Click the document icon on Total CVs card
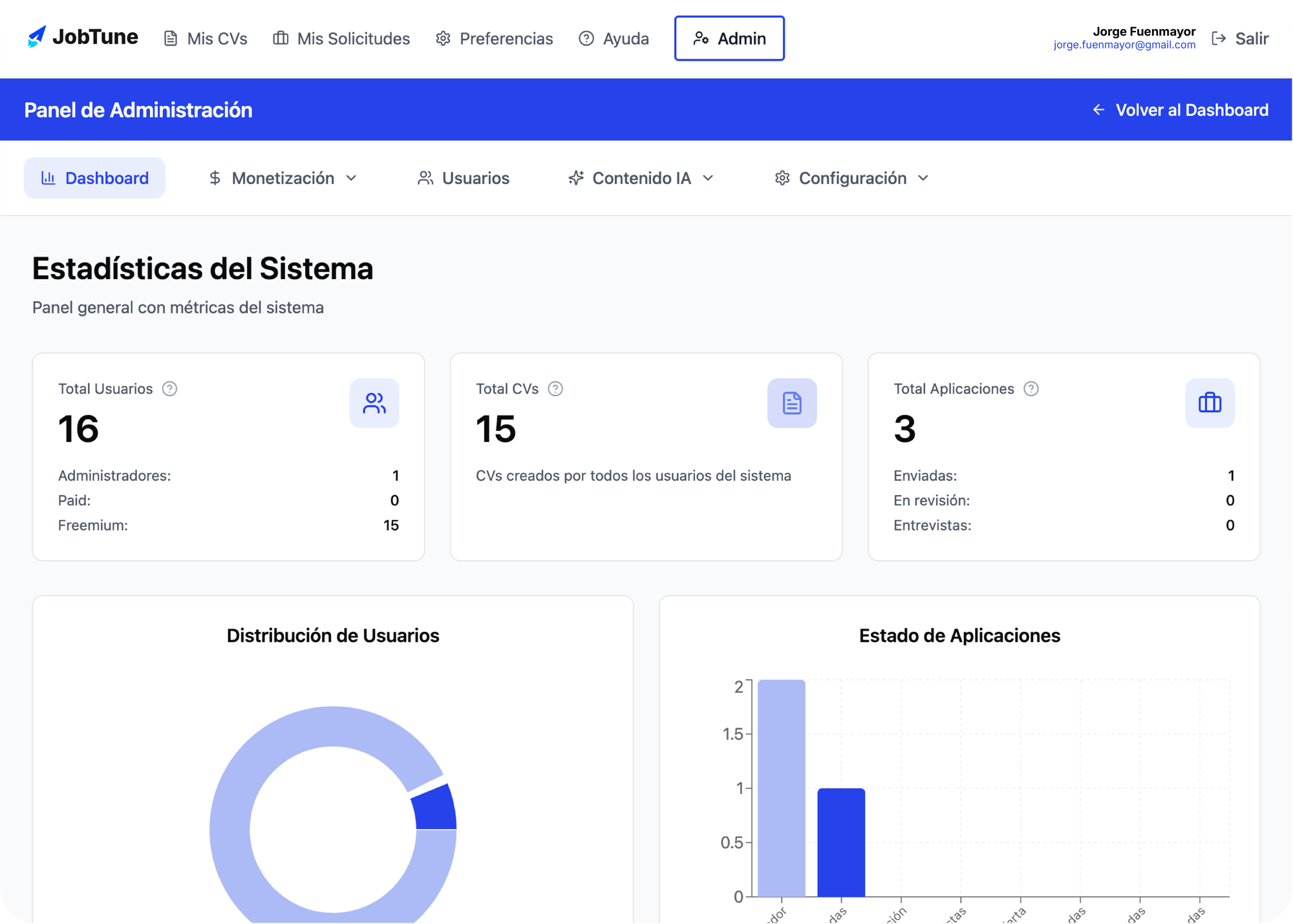 tap(792, 403)
